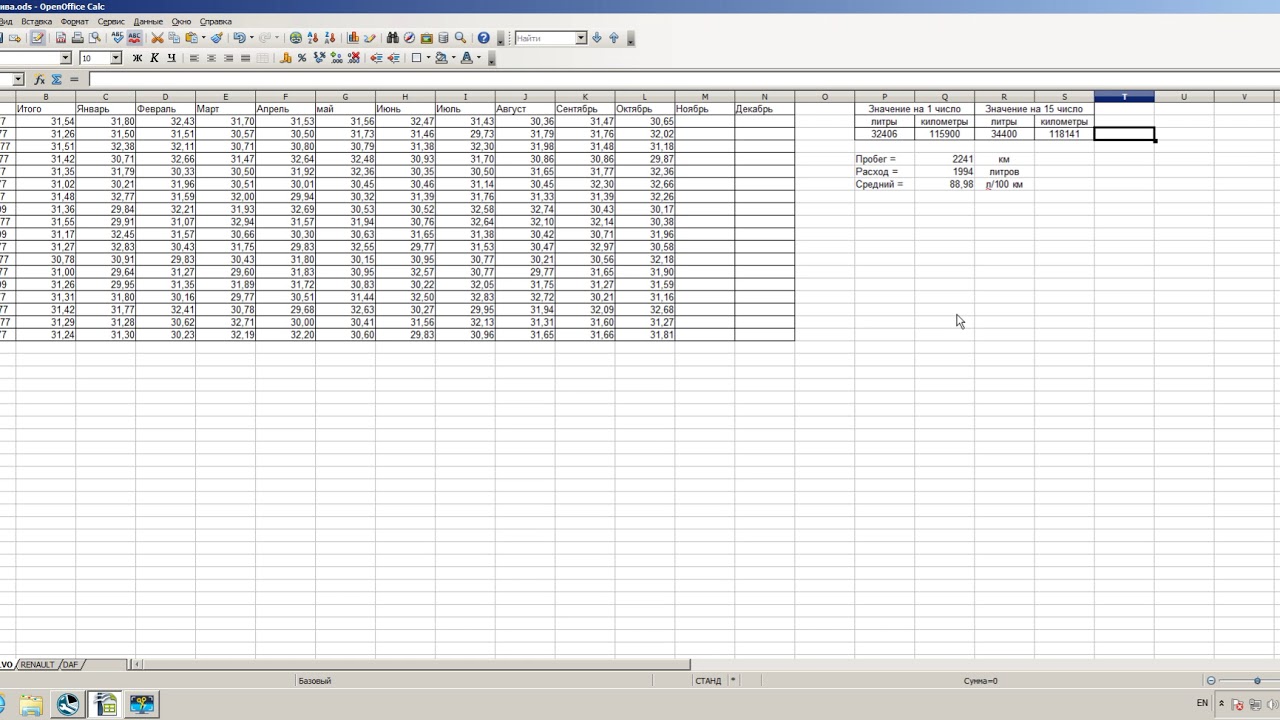Screen dimensions: 1280x720
Task: Click Find Next down arrow
Action: pos(597,38)
